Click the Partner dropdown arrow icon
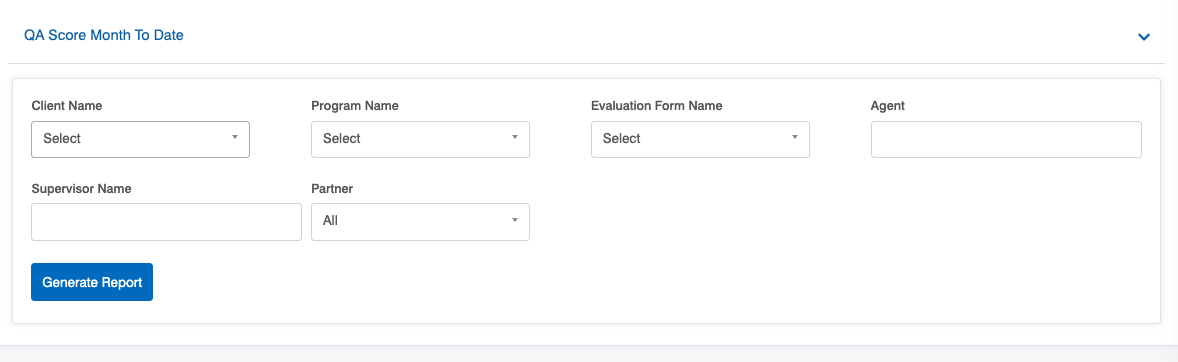 (515, 220)
